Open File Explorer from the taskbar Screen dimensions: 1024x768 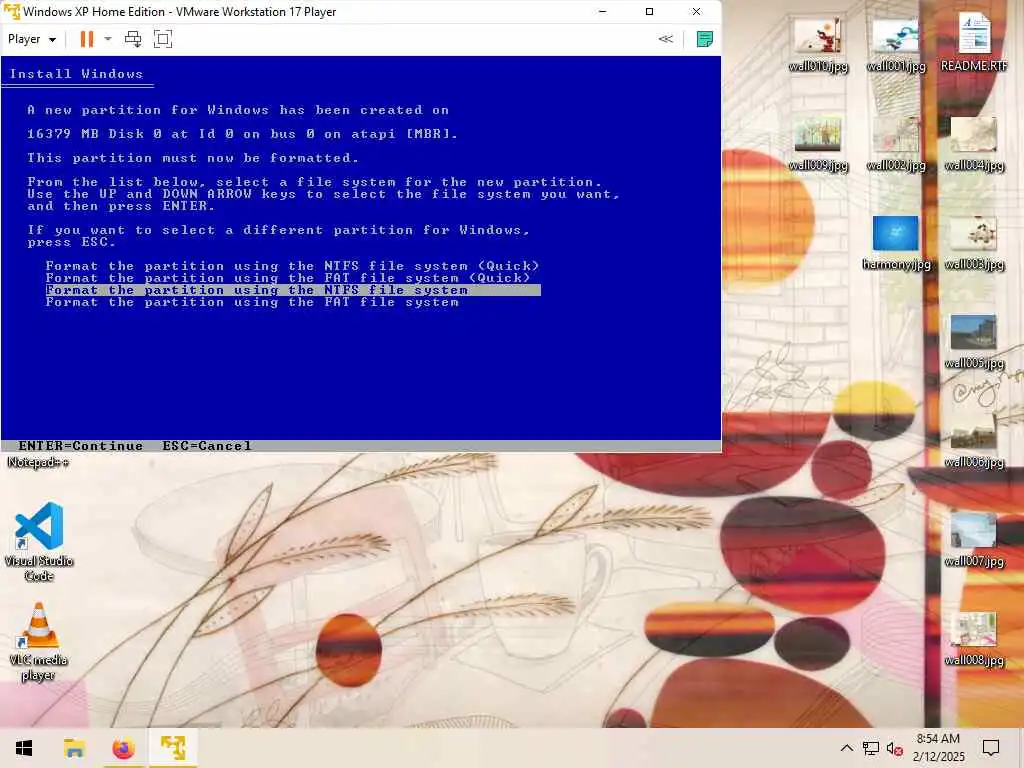[74, 748]
